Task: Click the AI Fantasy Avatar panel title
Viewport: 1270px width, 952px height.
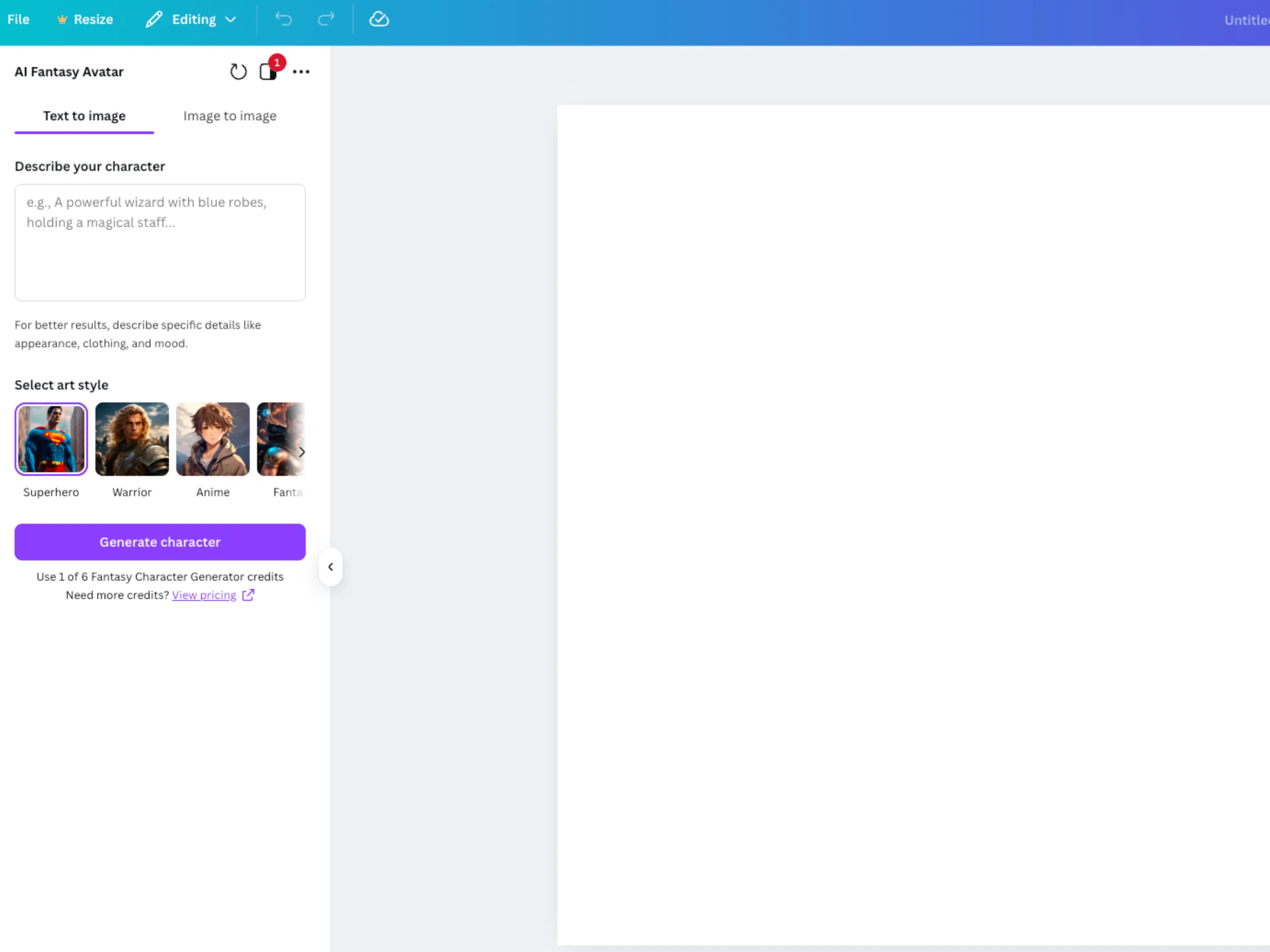Action: click(69, 72)
